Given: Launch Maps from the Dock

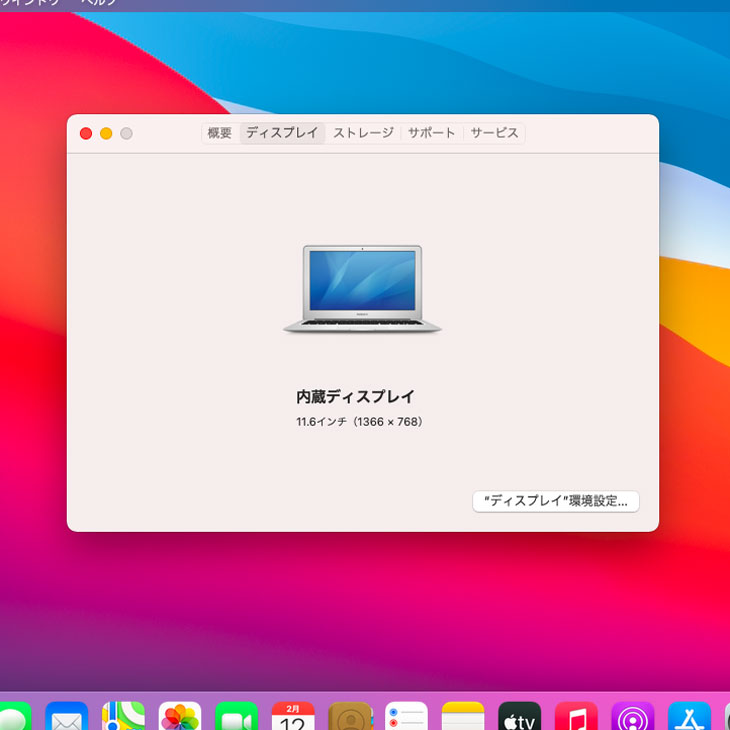Looking at the screenshot, I should 123,718.
